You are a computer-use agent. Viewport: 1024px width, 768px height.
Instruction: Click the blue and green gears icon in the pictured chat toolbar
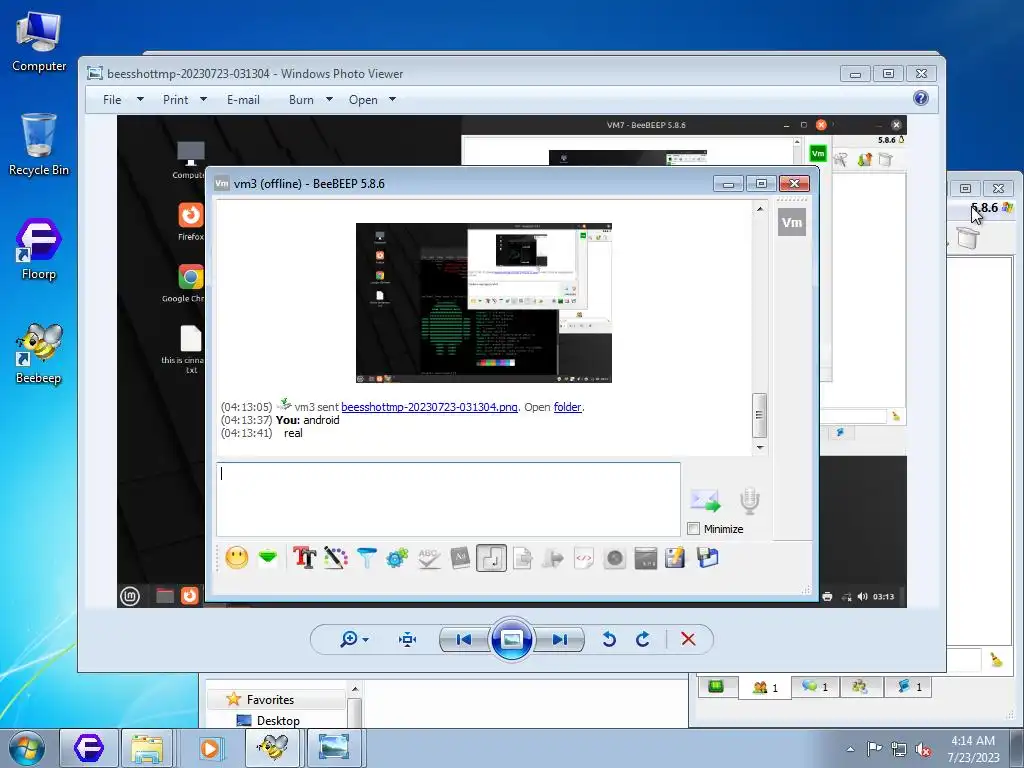[397, 558]
